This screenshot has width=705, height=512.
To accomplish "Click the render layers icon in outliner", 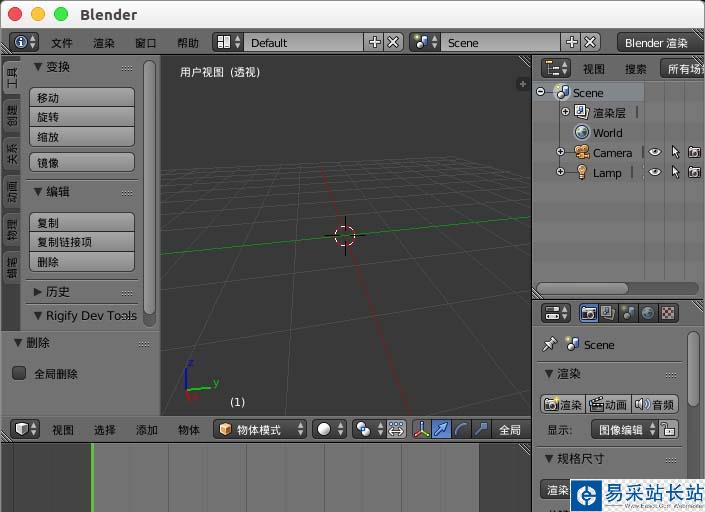I will coord(582,112).
